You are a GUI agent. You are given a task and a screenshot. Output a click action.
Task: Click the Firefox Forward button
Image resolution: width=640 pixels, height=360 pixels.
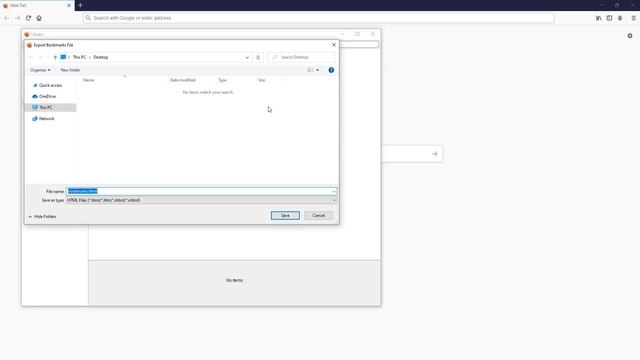(x=17, y=18)
